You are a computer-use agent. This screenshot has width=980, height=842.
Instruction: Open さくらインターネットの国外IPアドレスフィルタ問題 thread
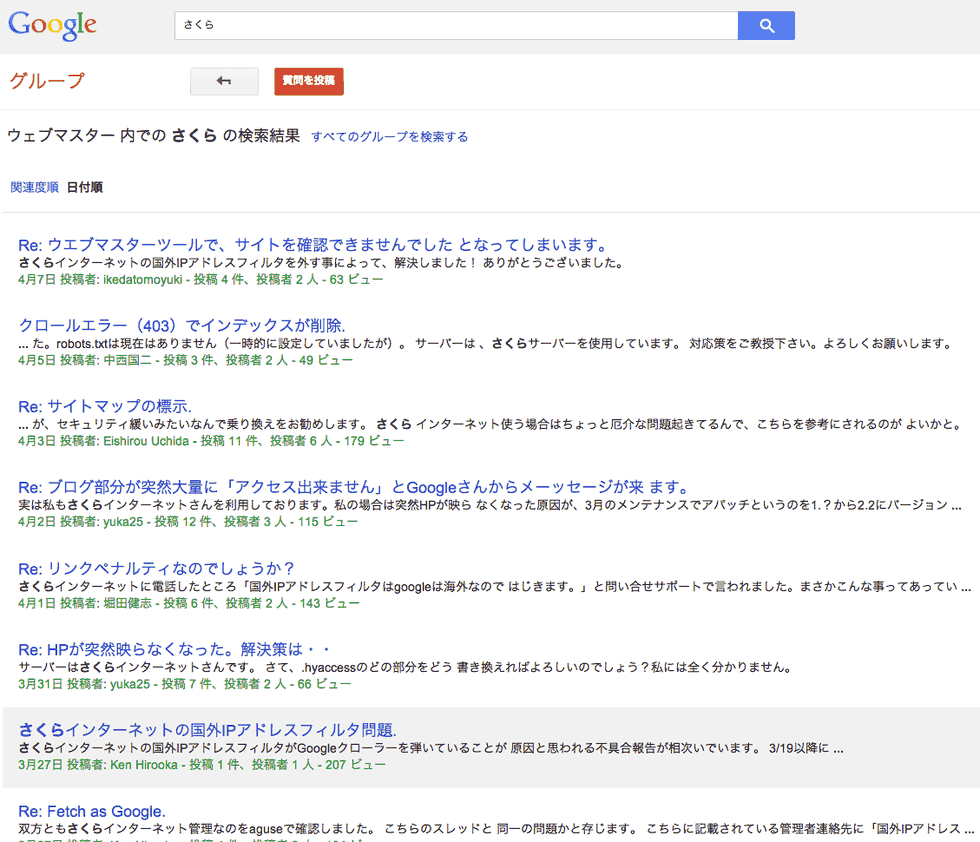click(208, 729)
